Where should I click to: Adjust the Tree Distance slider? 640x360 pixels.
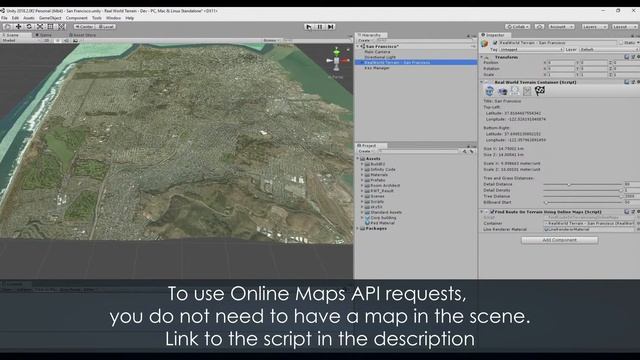coord(582,196)
